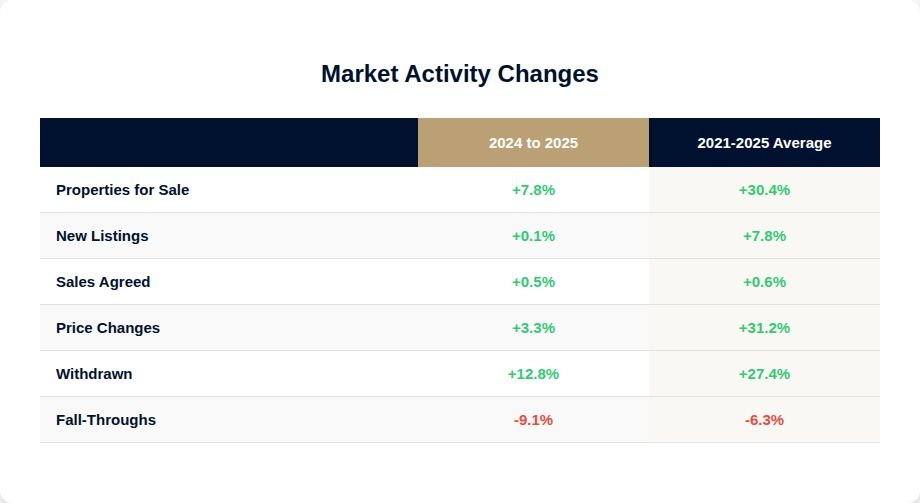Select the +30.4% Properties for Sale value

[x=764, y=190]
